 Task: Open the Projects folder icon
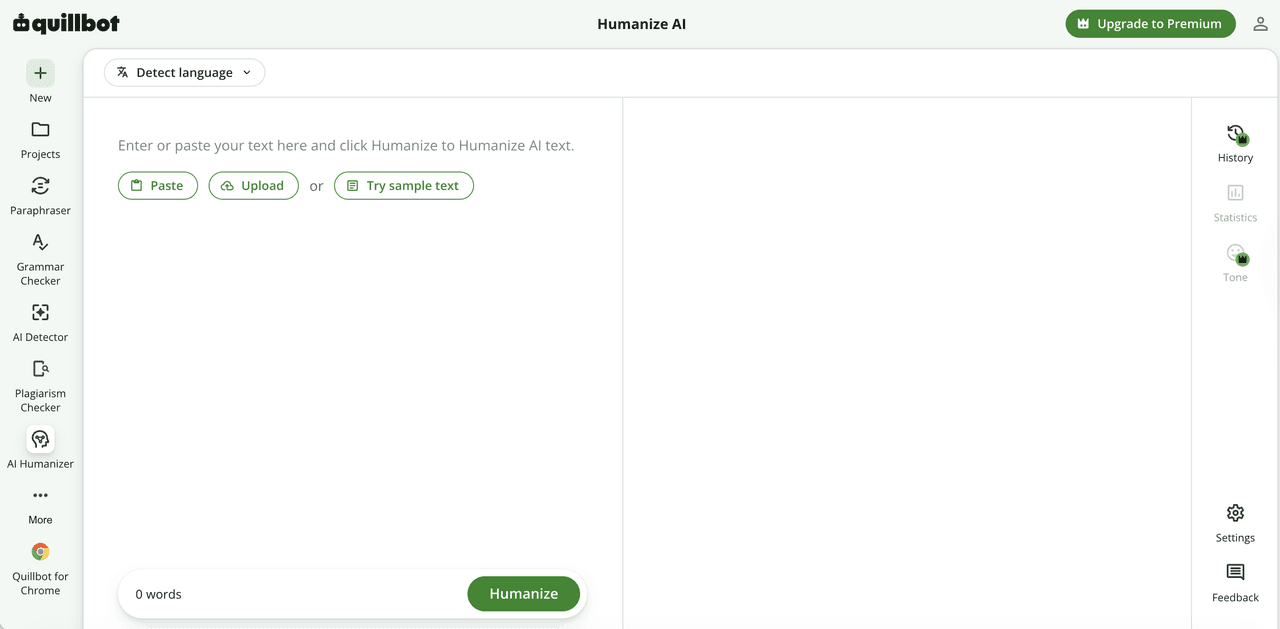pos(40,130)
